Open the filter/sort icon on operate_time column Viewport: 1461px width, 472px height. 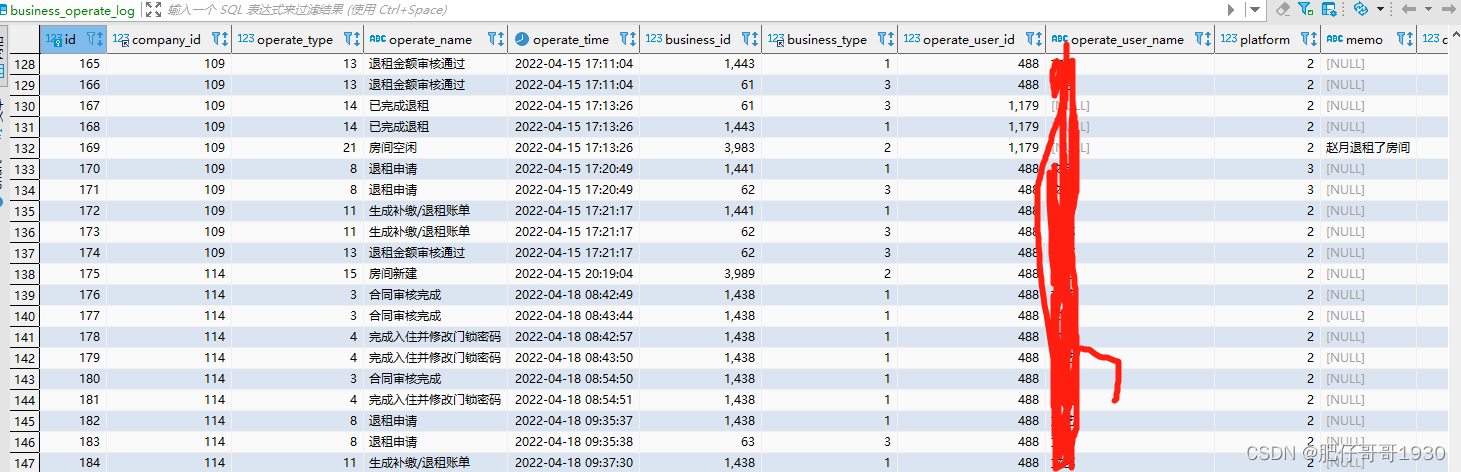[627, 39]
